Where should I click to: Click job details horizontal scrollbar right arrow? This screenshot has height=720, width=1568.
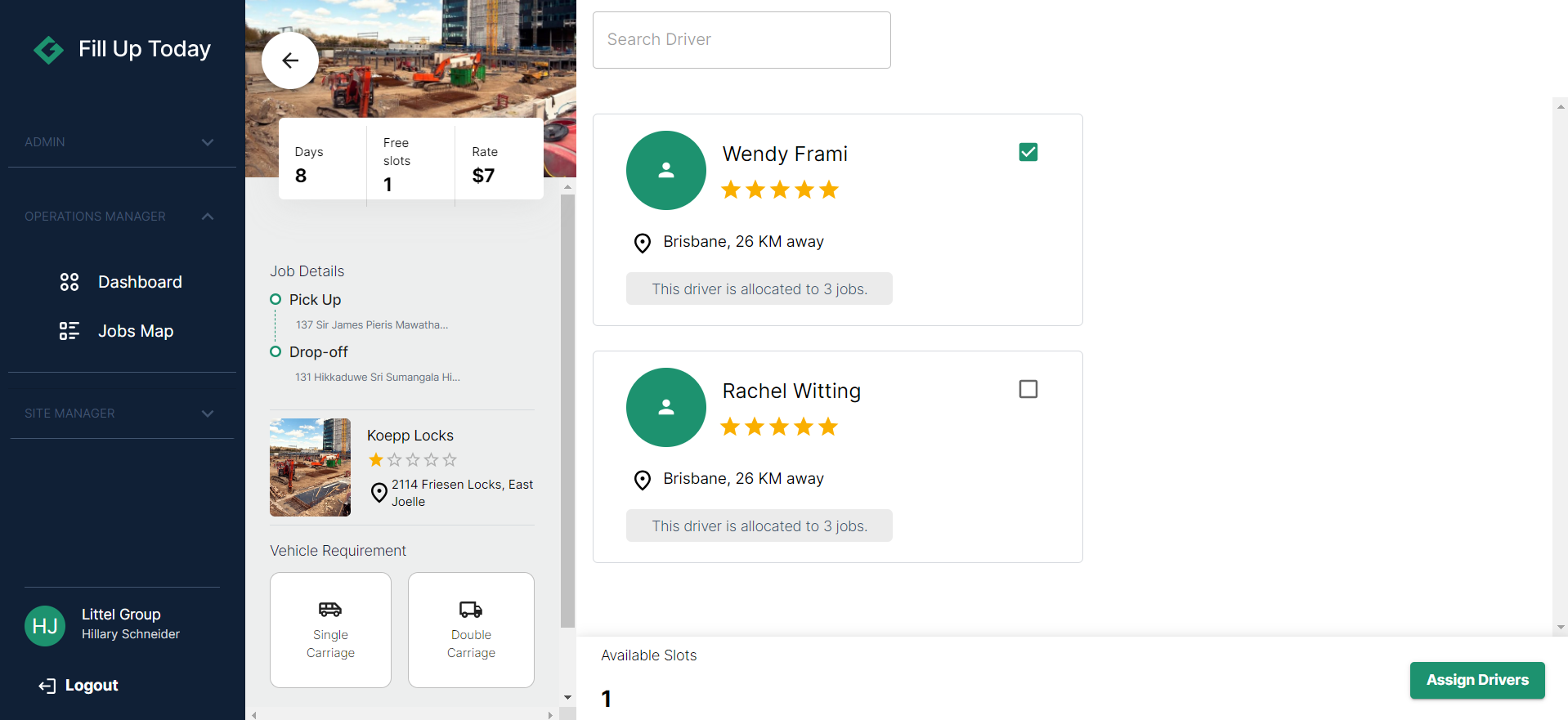click(550, 714)
